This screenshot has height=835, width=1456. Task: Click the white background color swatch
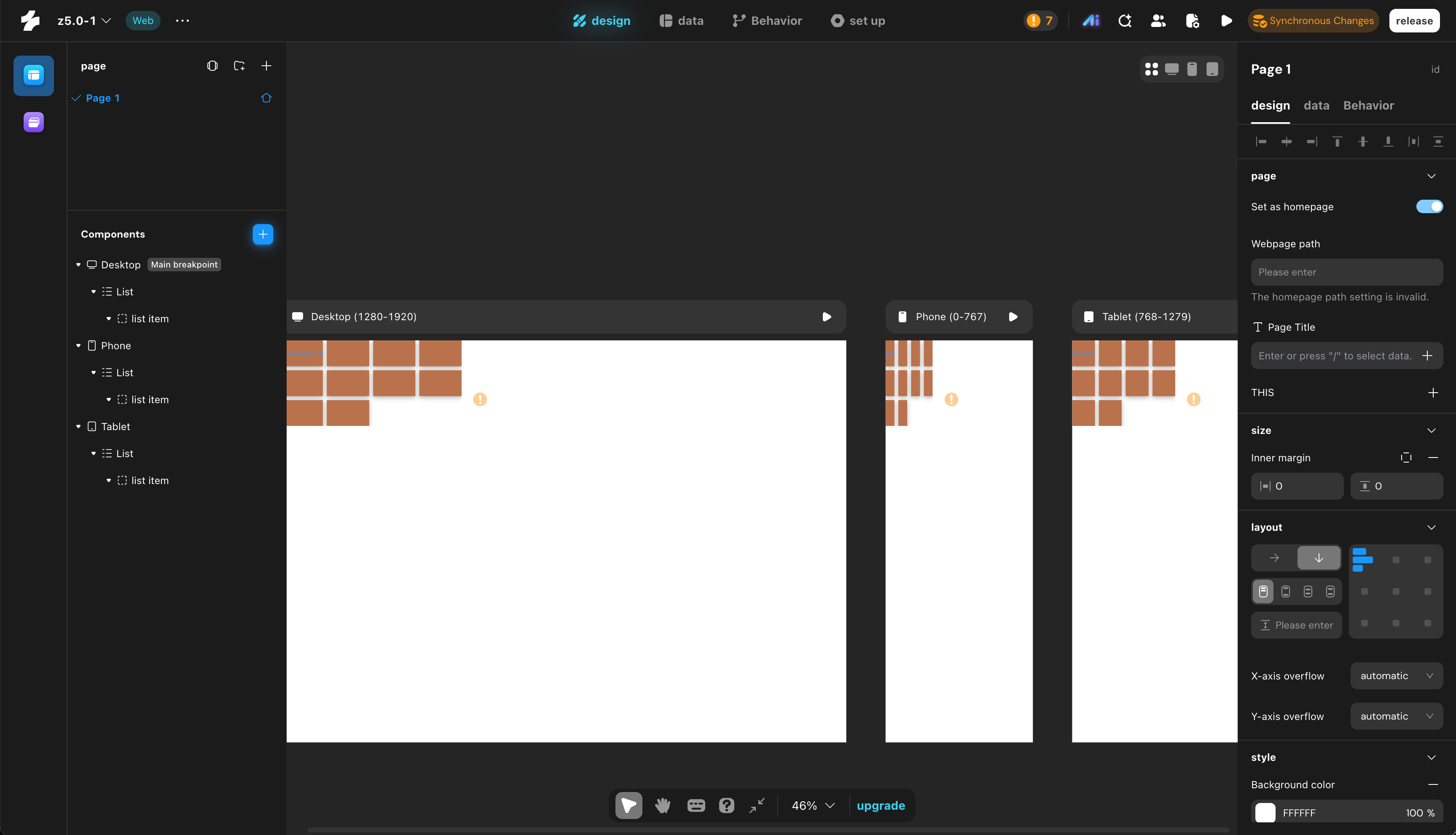[x=1265, y=813]
